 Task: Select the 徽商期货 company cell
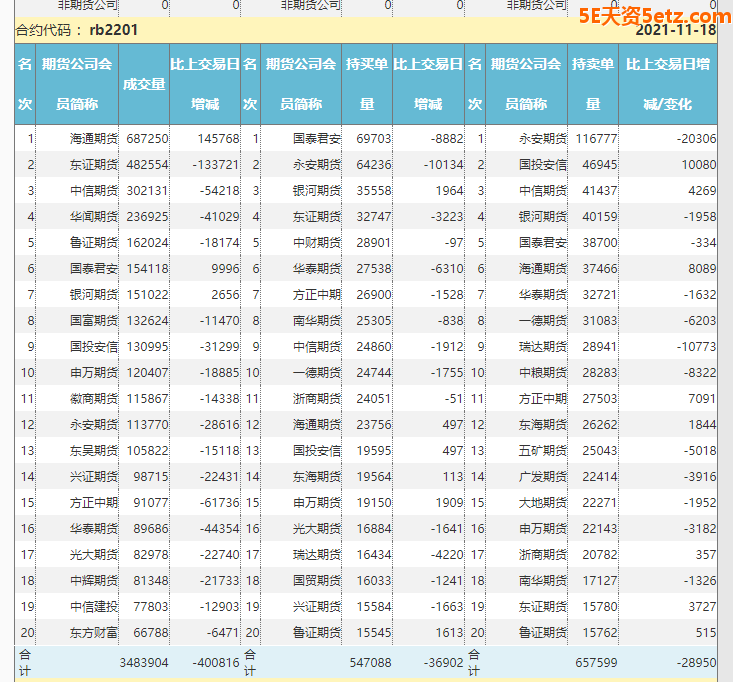pyautogui.click(x=96, y=398)
